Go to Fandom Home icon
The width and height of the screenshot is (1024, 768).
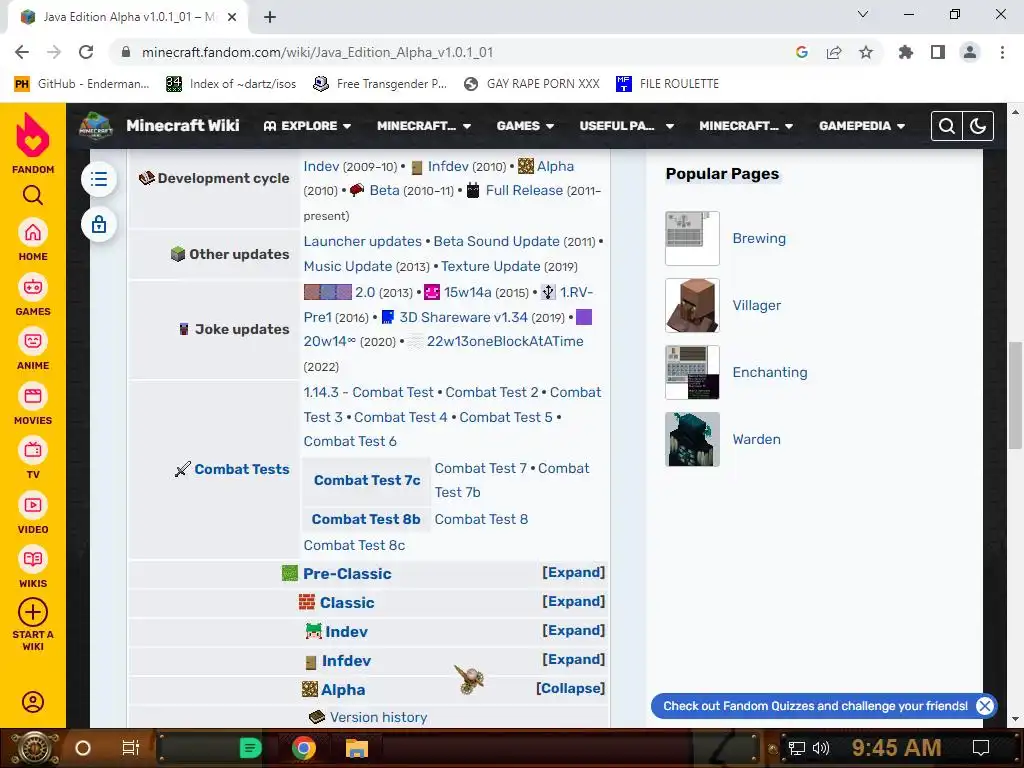(x=33, y=232)
